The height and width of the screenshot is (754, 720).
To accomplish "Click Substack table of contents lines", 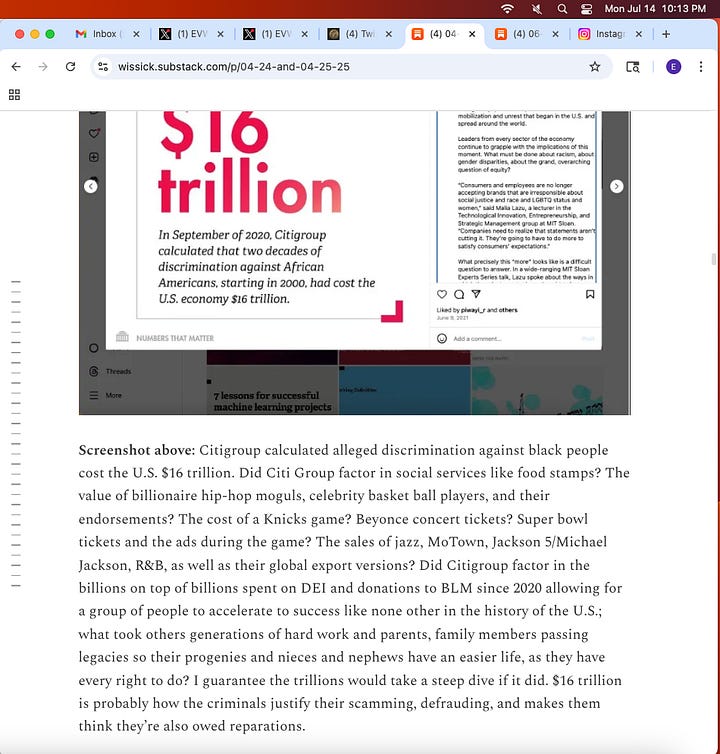I will point(16,433).
